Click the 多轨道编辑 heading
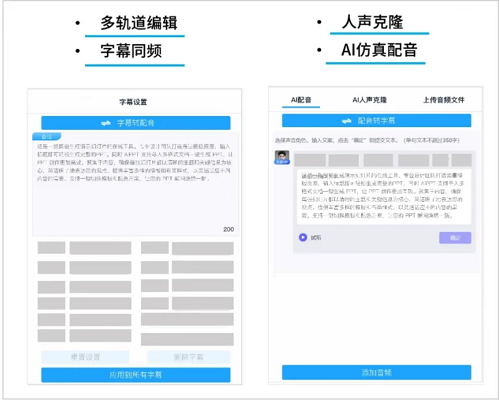This screenshot has width=500, height=402. pos(139,23)
